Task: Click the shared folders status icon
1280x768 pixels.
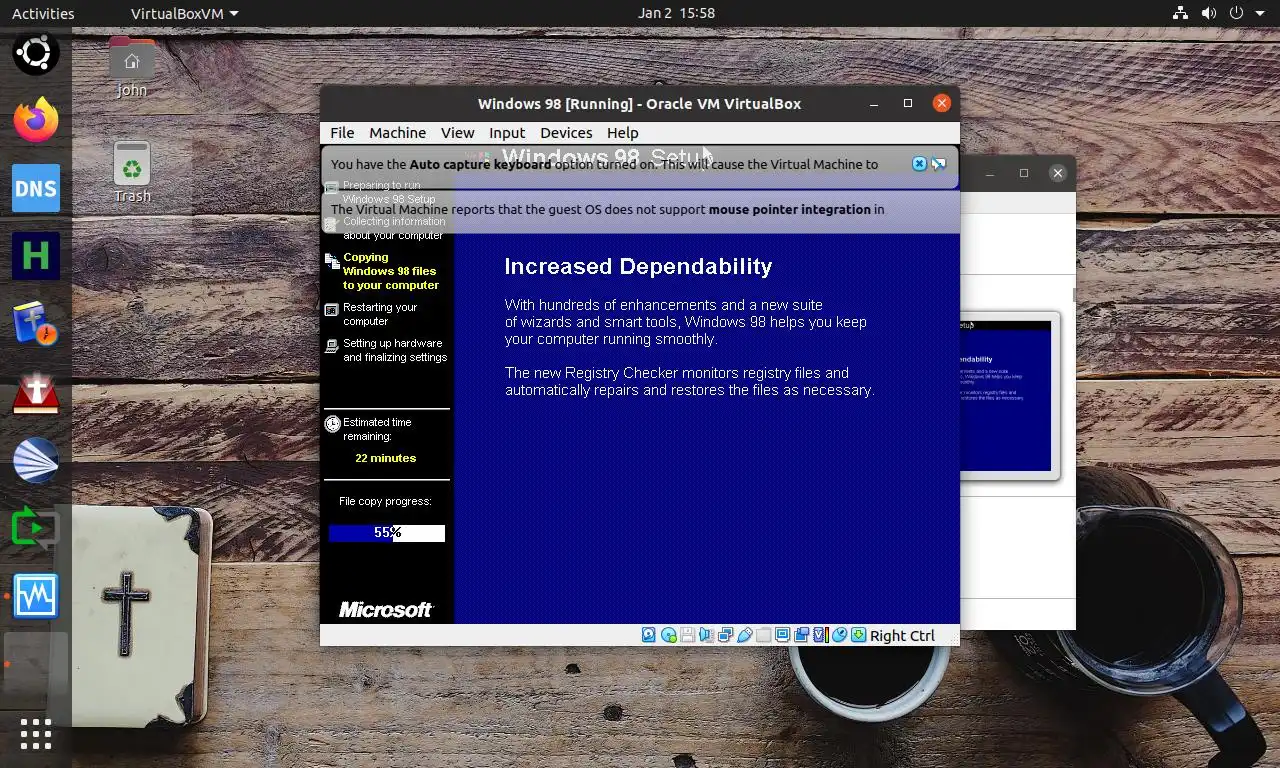Action: click(764, 635)
